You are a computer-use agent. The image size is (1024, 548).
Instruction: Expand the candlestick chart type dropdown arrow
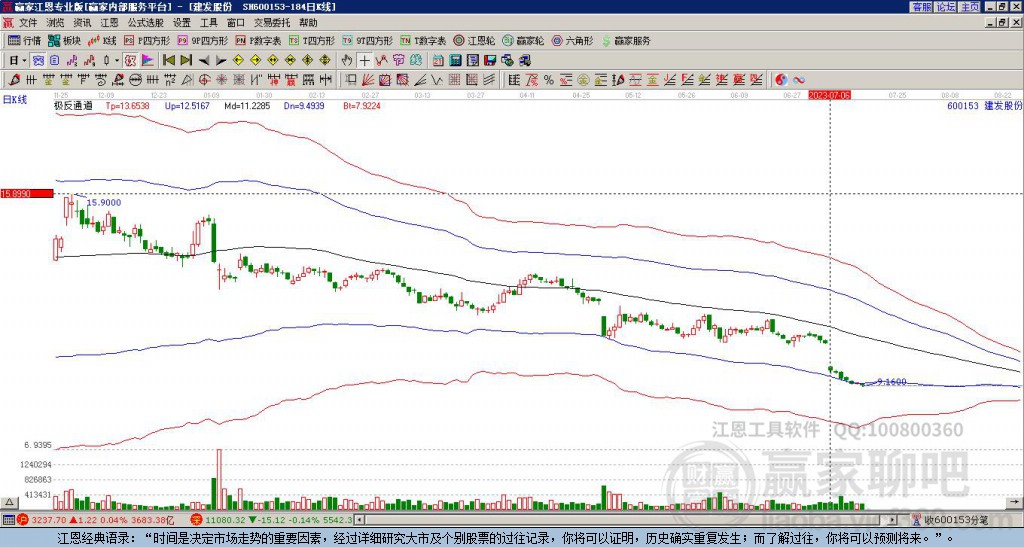117,61
